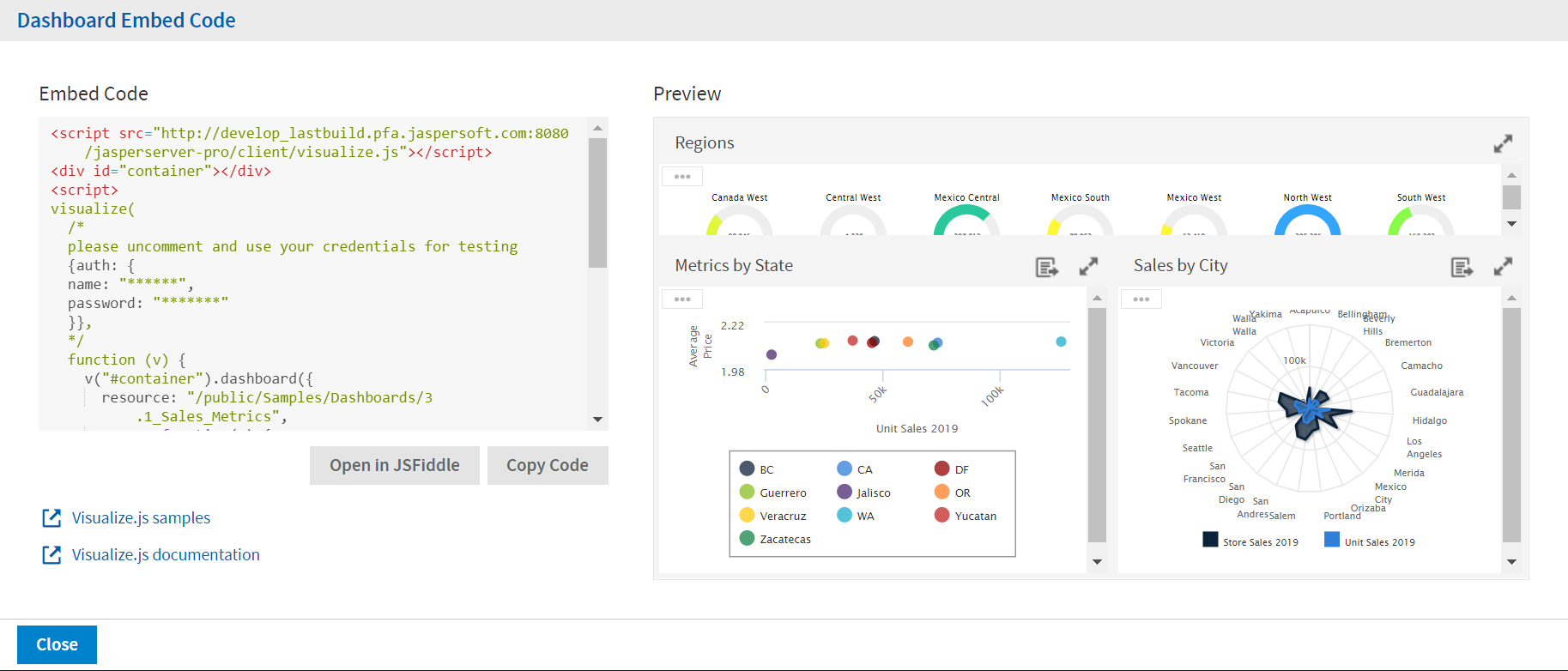
Task: Toggle Yucatan series in legend
Action: [966, 516]
